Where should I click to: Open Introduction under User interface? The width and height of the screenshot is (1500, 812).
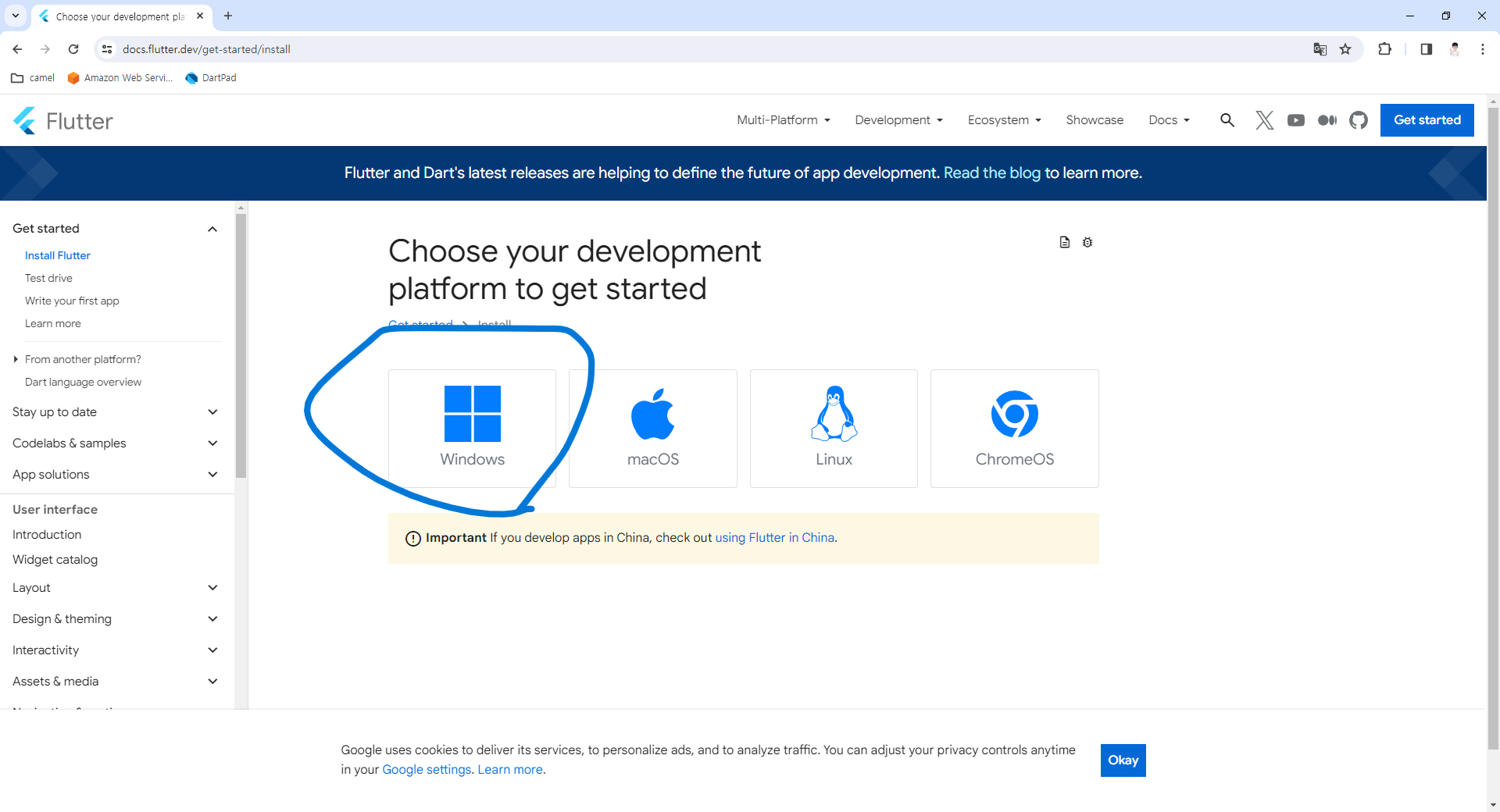(47, 535)
